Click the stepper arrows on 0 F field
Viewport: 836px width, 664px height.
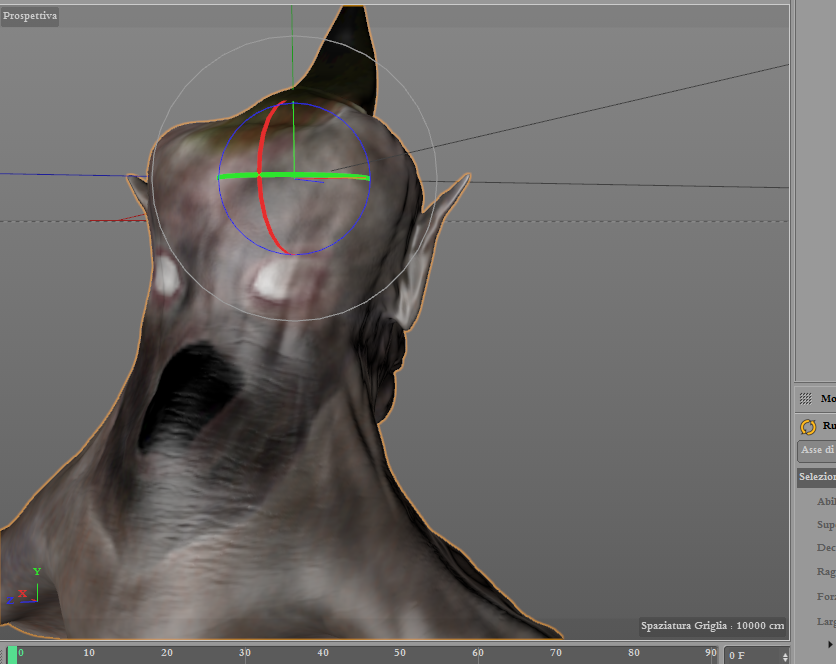pyautogui.click(x=783, y=656)
